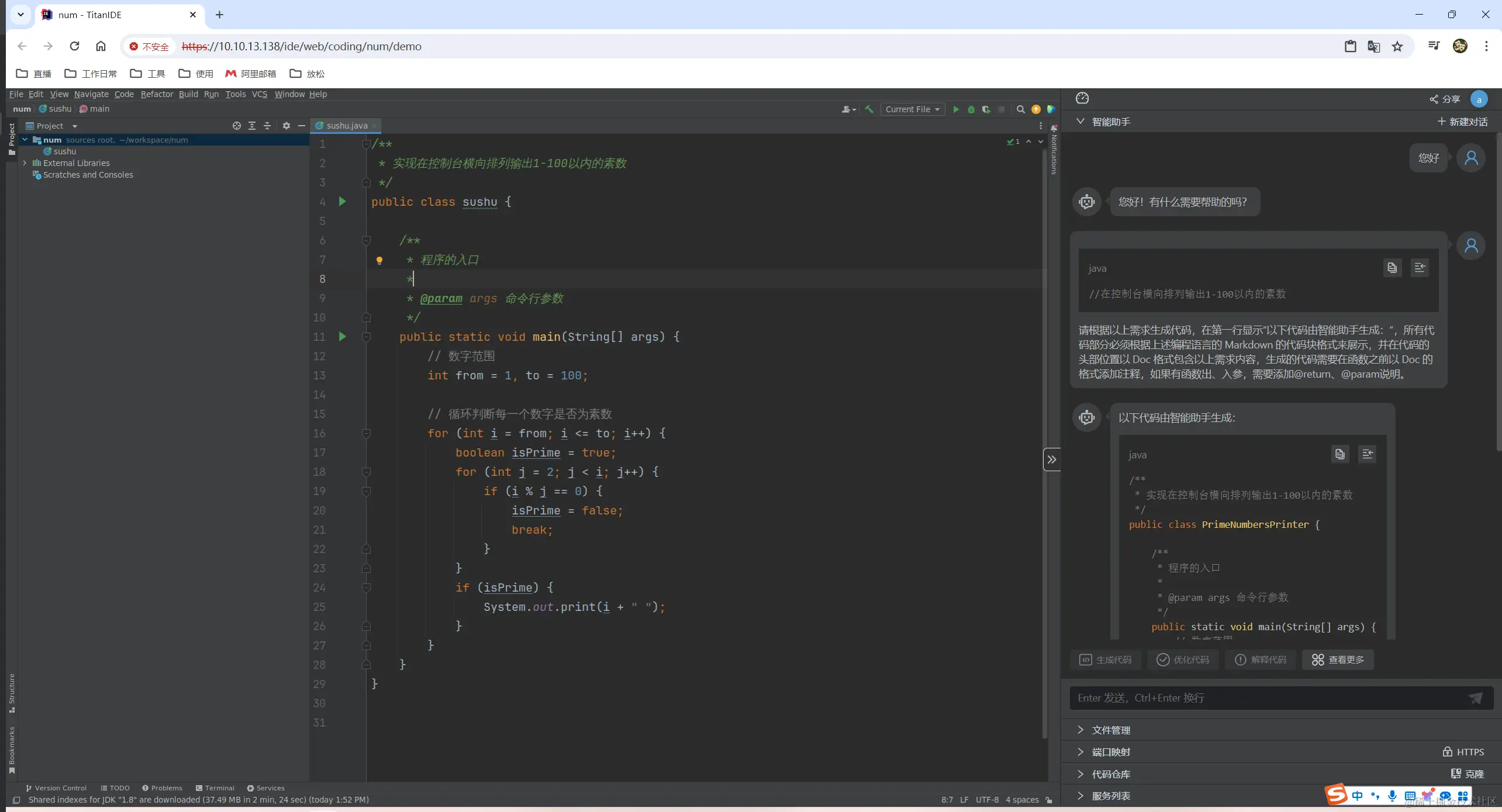Open the Code With Me user icon

(x=848, y=109)
